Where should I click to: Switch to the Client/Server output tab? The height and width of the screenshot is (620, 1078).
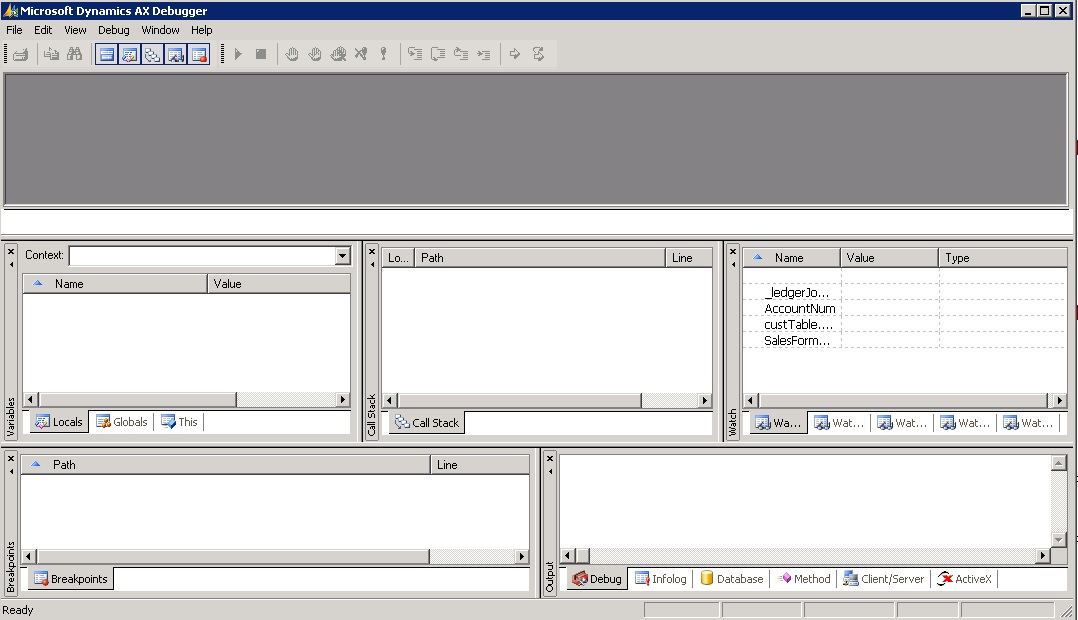pyautogui.click(x=884, y=579)
